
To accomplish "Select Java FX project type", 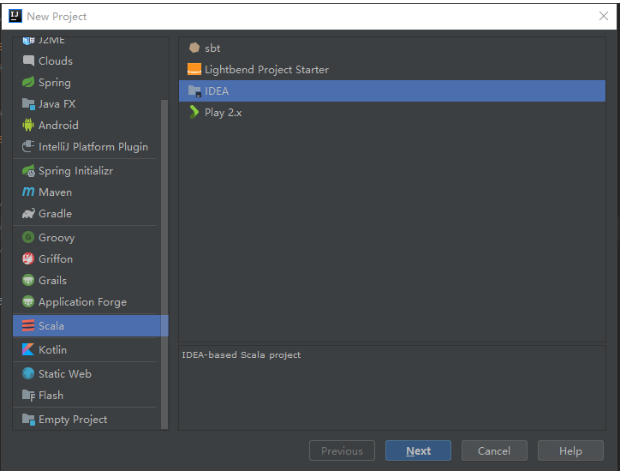I will [86, 104].
